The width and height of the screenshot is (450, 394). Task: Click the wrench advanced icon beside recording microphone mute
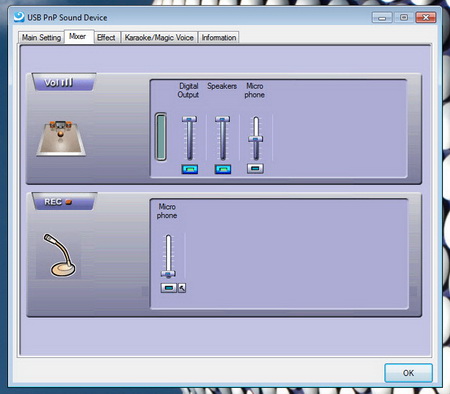[182, 288]
